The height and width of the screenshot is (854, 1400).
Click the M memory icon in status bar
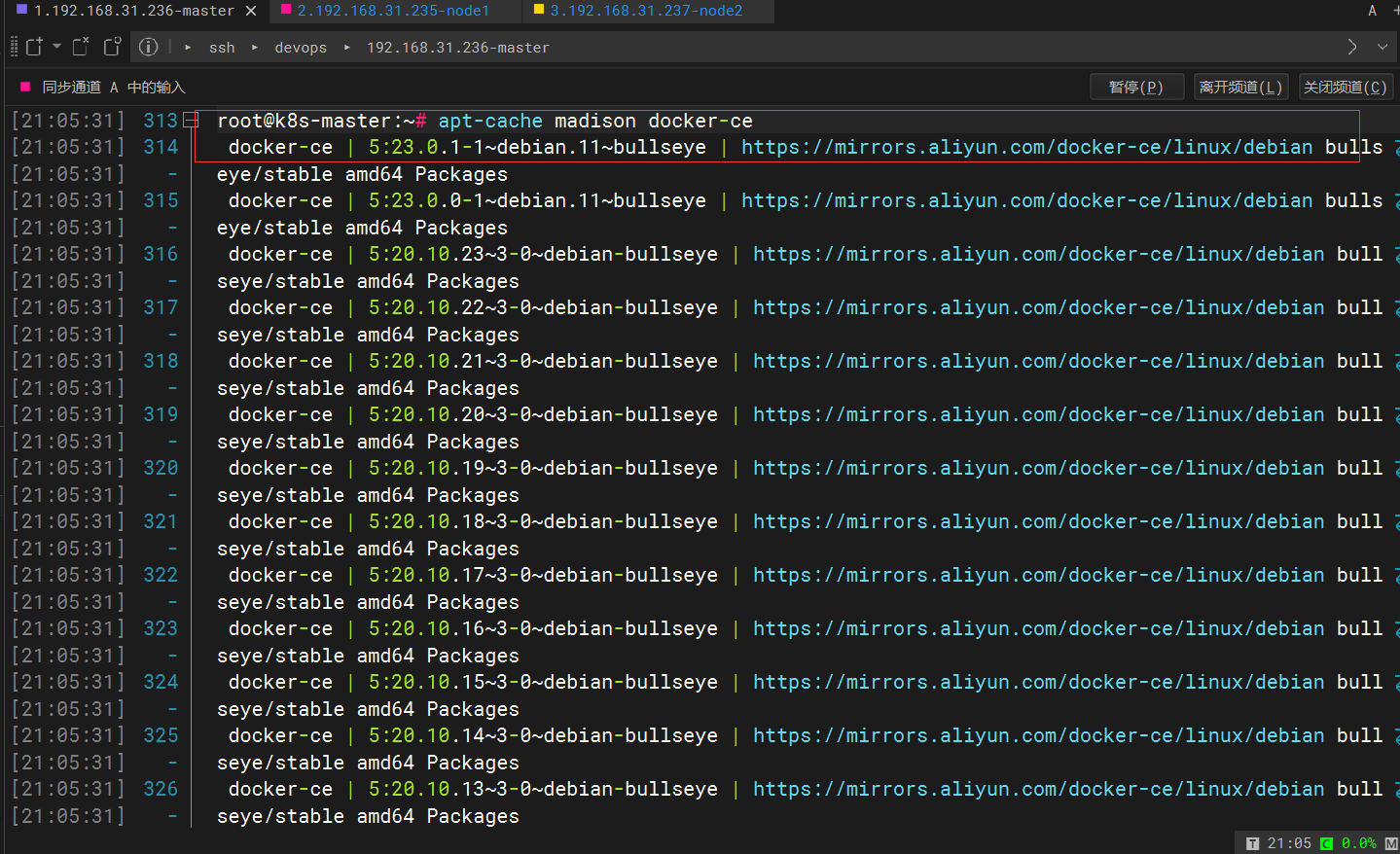(1391, 843)
